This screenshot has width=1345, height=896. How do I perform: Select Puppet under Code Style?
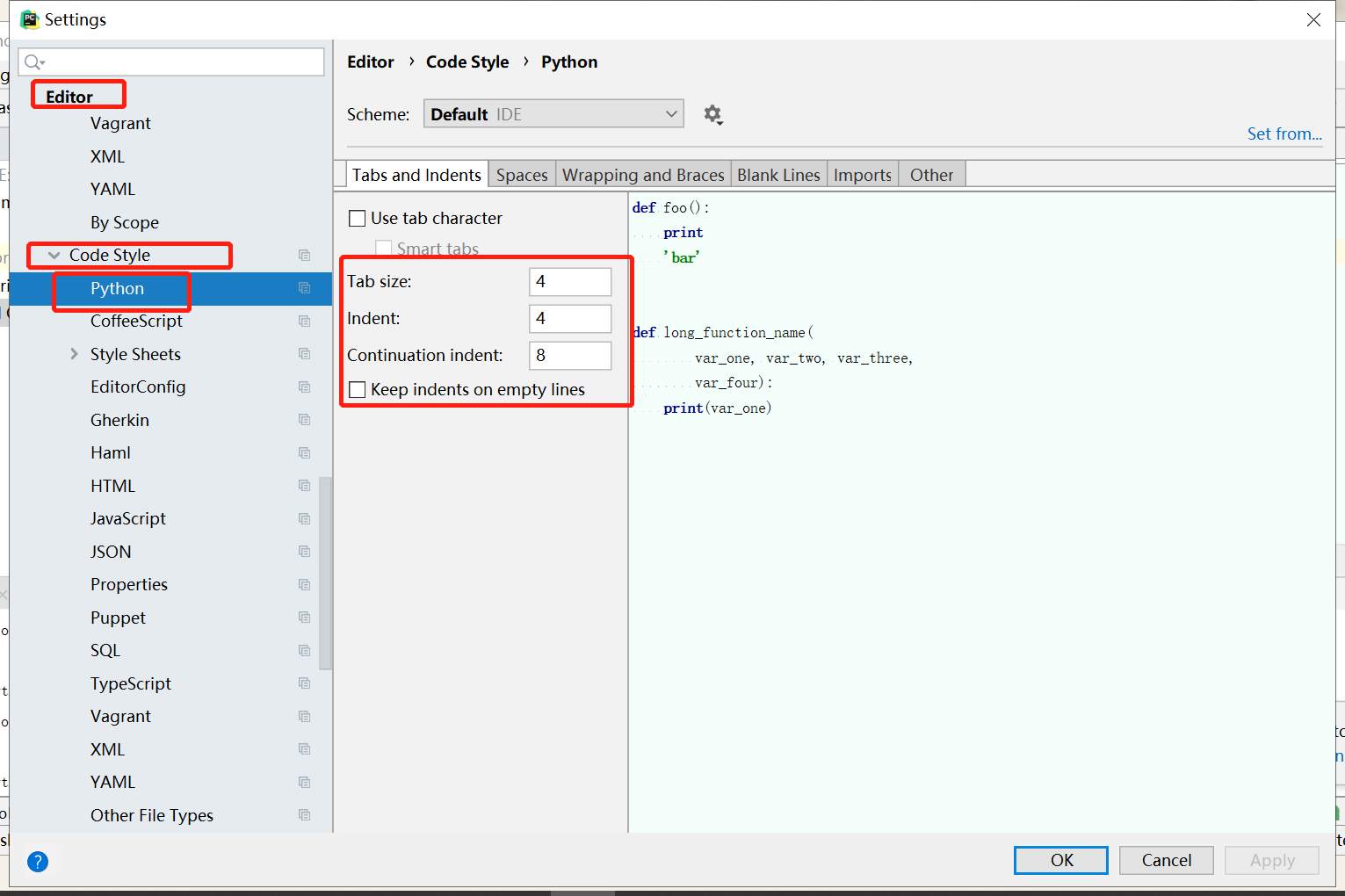pyautogui.click(x=118, y=618)
